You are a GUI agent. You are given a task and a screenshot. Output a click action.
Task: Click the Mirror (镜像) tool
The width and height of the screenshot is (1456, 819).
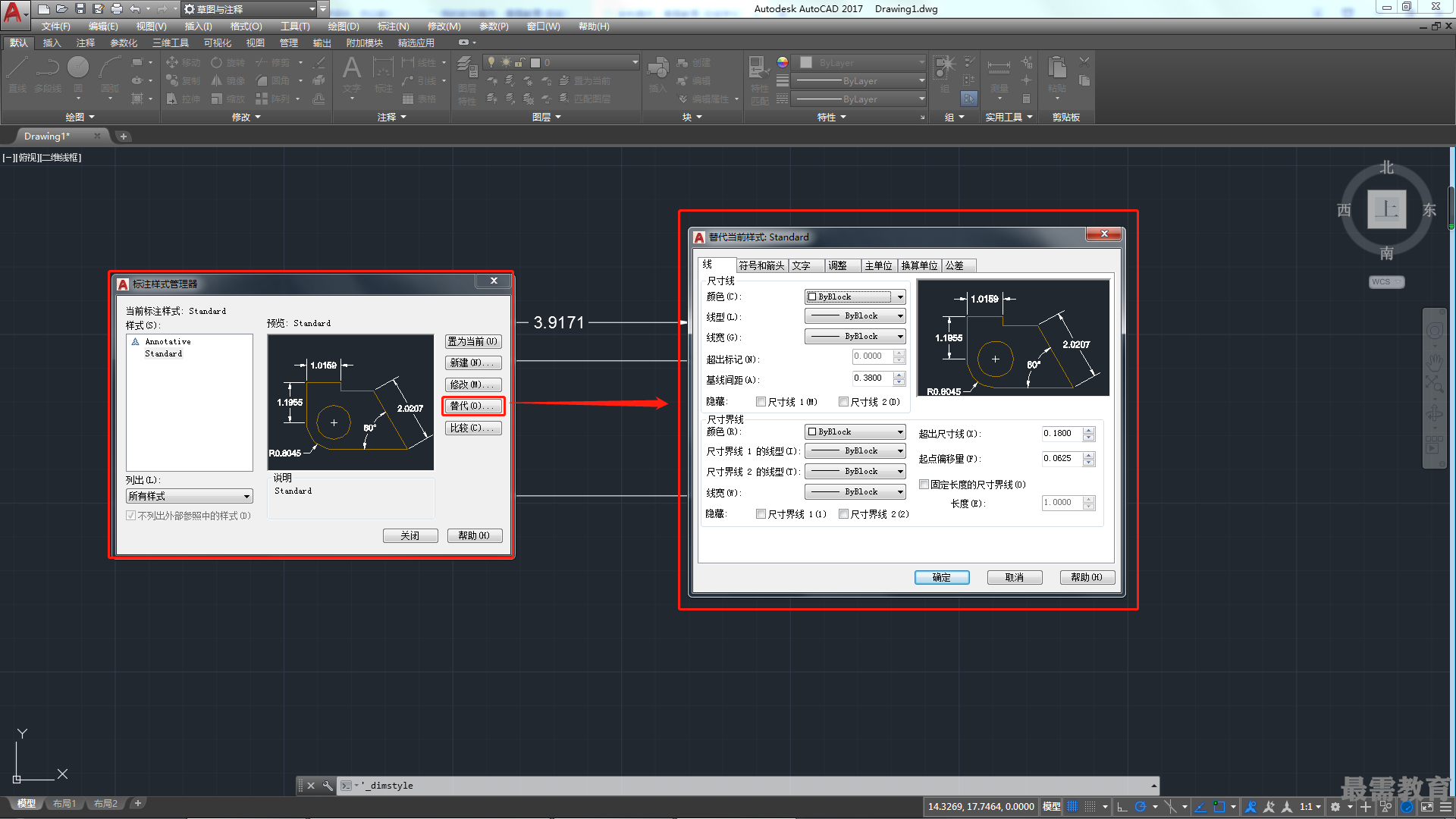coord(228,80)
